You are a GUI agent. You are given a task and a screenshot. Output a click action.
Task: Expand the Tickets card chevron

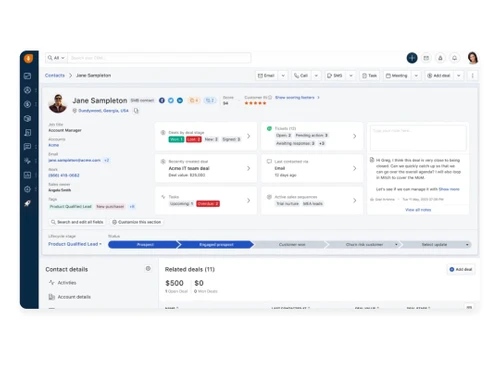point(355,136)
